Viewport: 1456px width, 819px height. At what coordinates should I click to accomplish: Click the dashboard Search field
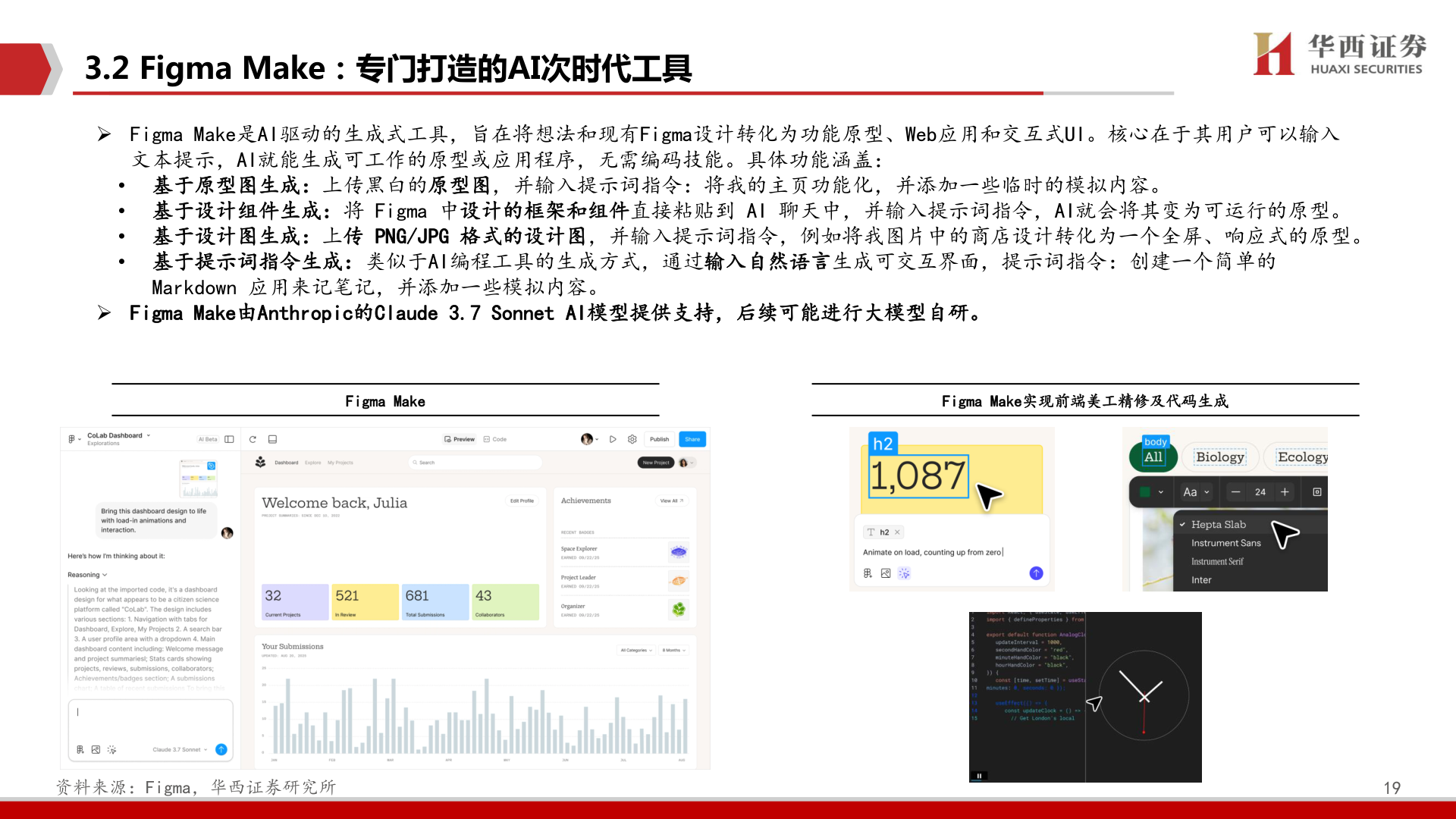(x=474, y=463)
